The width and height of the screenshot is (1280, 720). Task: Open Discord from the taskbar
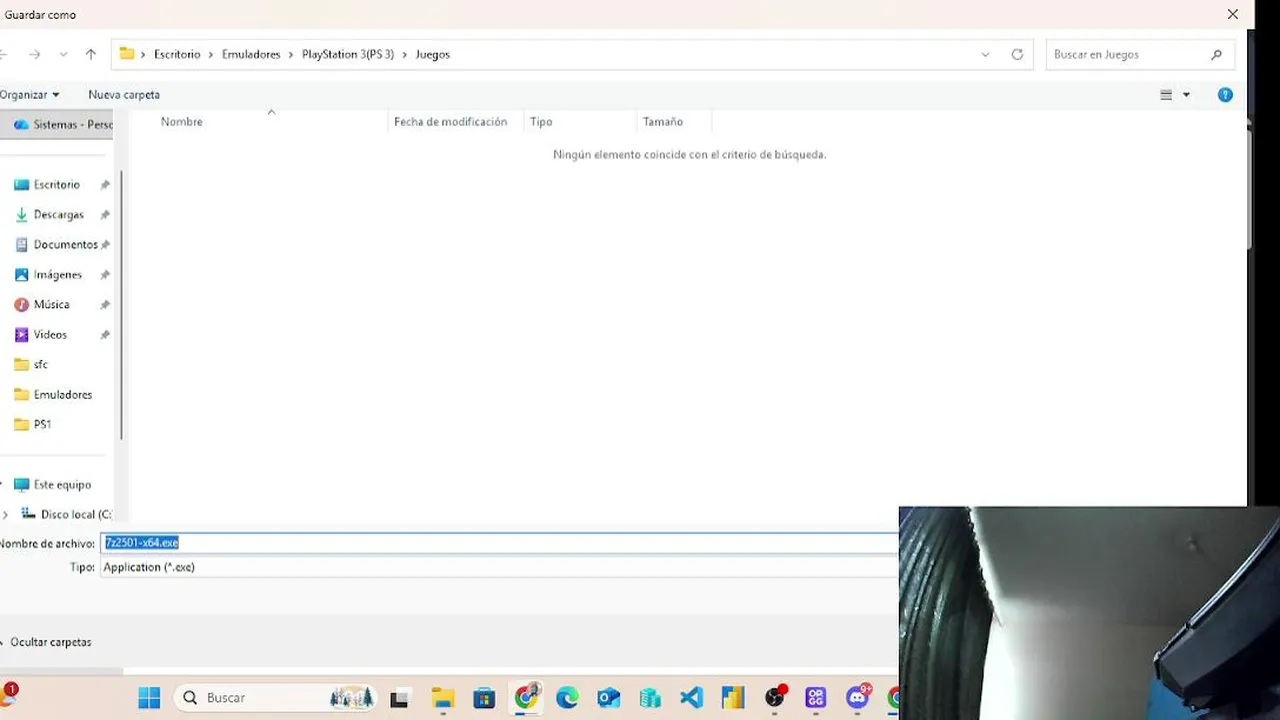(x=858, y=697)
